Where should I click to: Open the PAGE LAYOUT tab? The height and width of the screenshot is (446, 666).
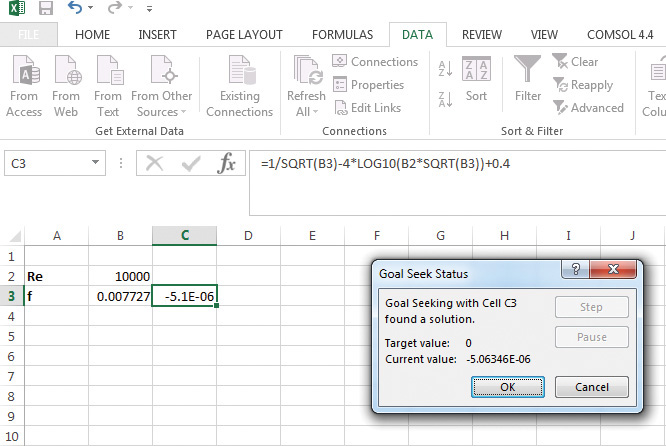(x=244, y=35)
